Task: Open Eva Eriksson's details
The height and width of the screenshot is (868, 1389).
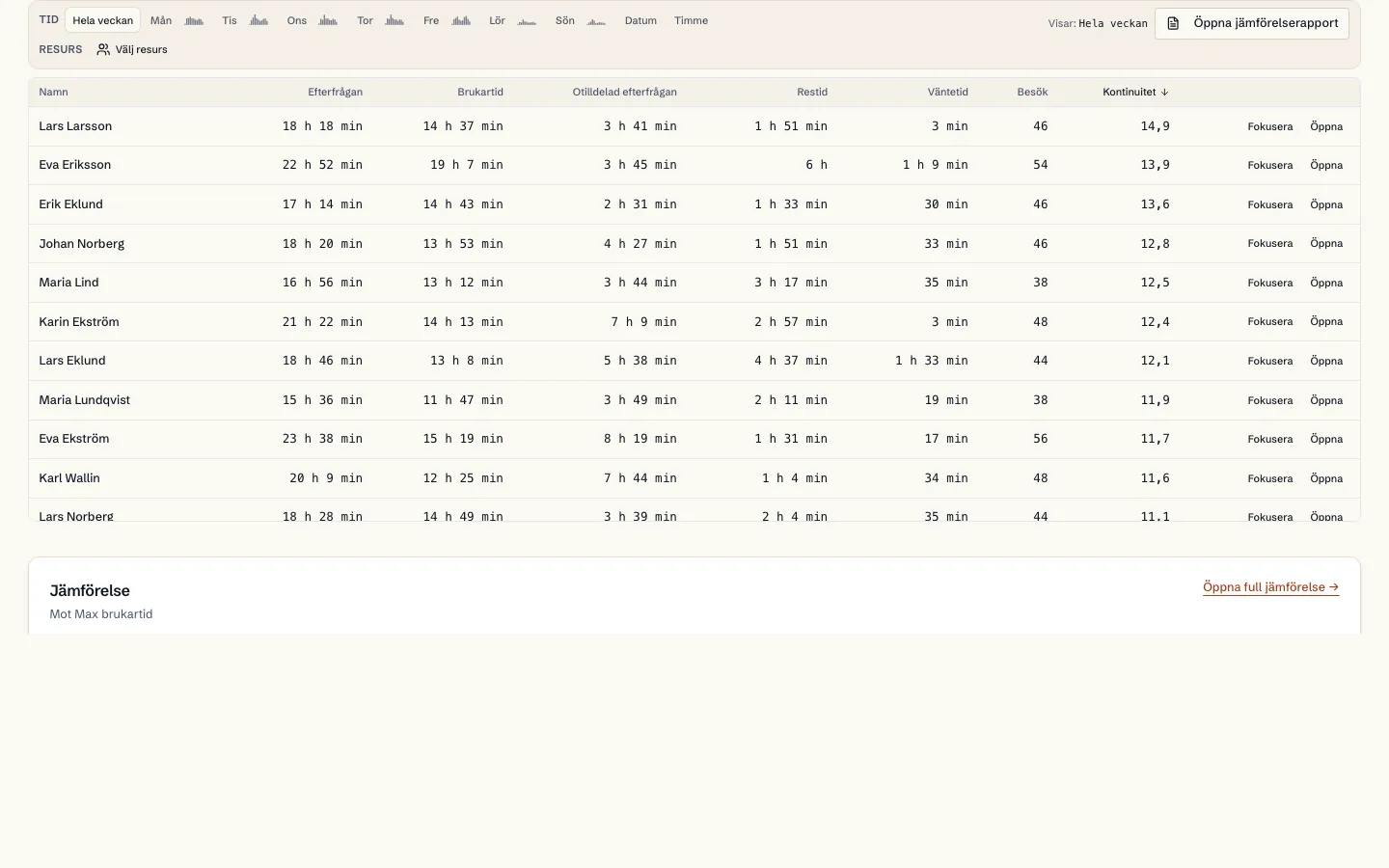Action: [1326, 165]
